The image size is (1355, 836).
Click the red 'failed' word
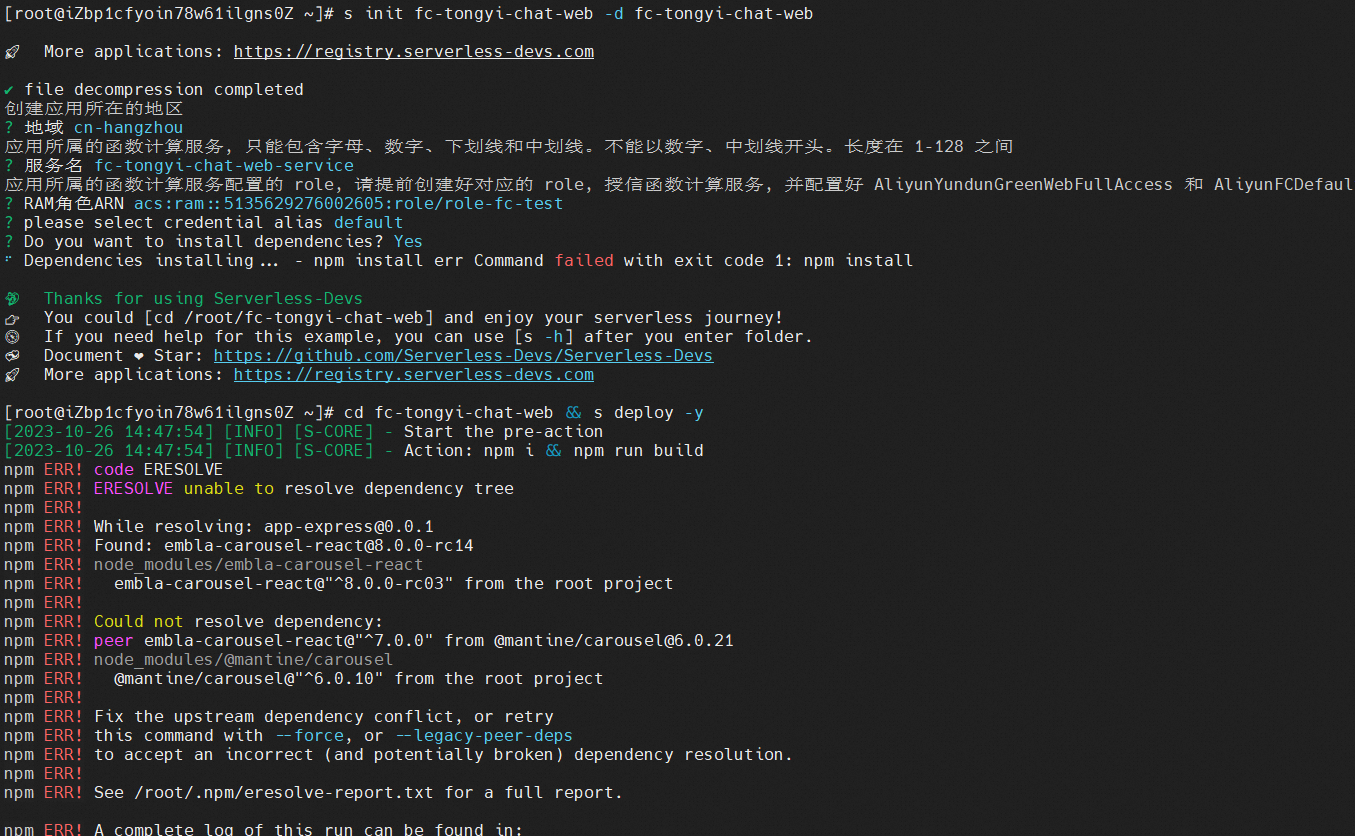(x=584, y=261)
